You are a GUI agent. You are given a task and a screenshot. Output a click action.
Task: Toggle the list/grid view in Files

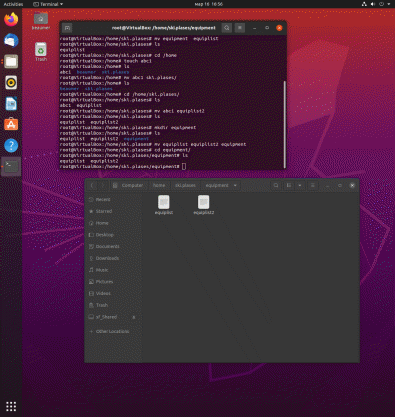pos(289,185)
